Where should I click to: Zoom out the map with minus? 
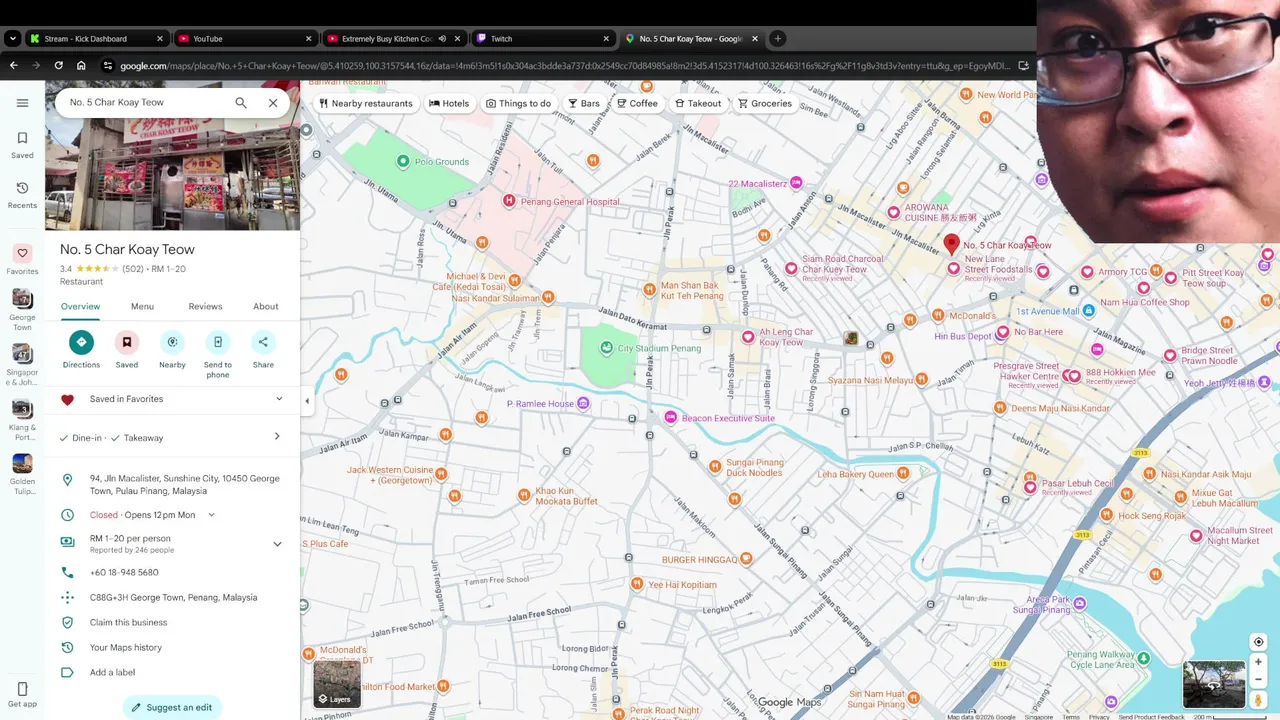point(1258,679)
